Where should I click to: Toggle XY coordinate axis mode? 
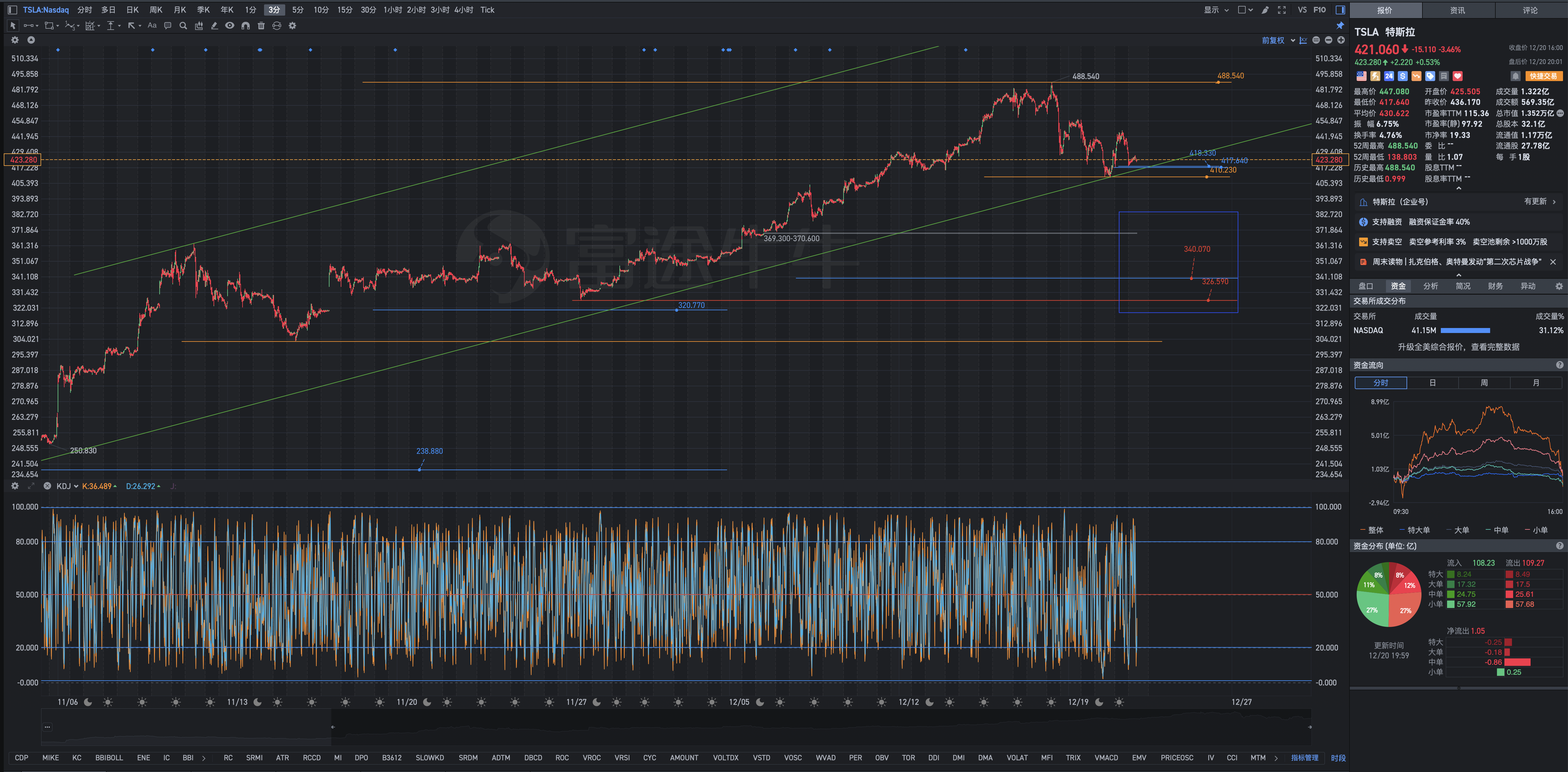pyautogui.click(x=1303, y=40)
